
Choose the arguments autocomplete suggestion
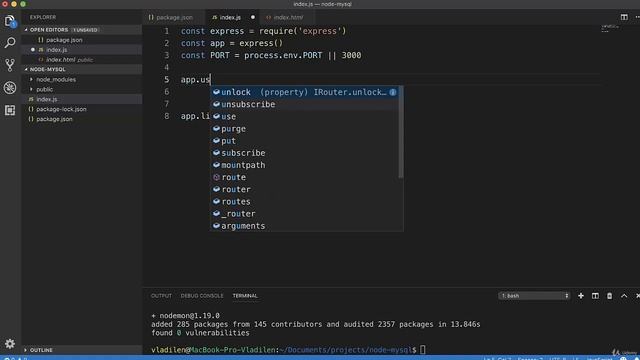click(304, 226)
